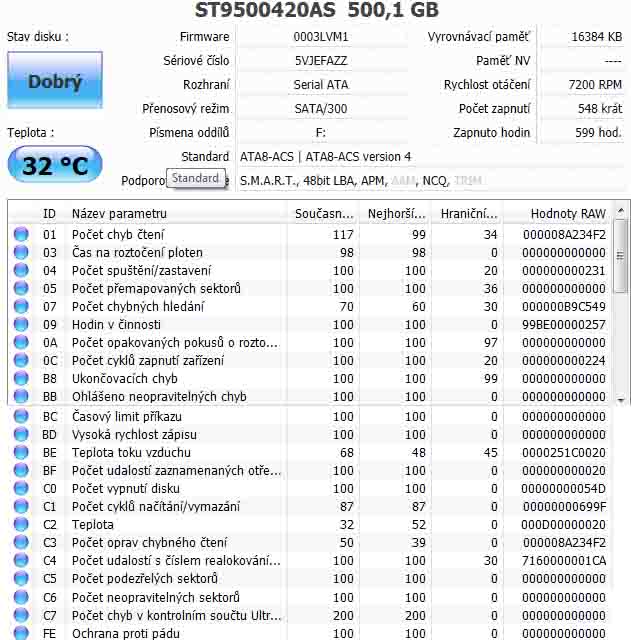Click the ID column header
Image resolution: width=631 pixels, height=640 pixels.
pos(49,213)
